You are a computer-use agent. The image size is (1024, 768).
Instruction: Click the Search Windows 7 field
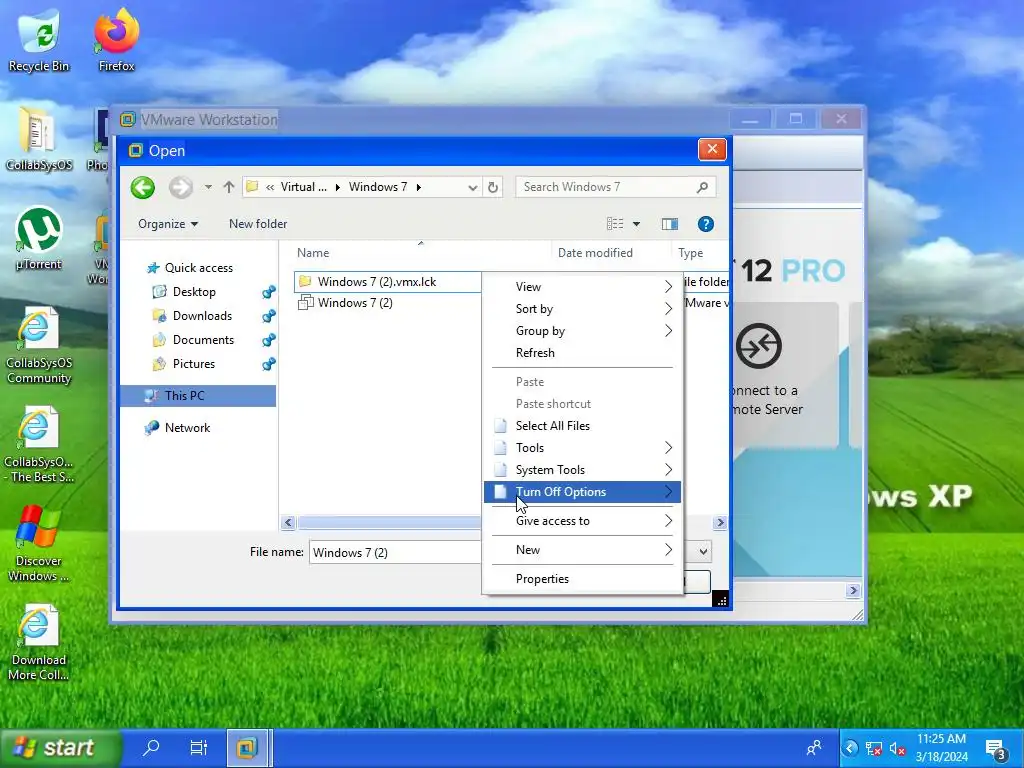(604, 187)
